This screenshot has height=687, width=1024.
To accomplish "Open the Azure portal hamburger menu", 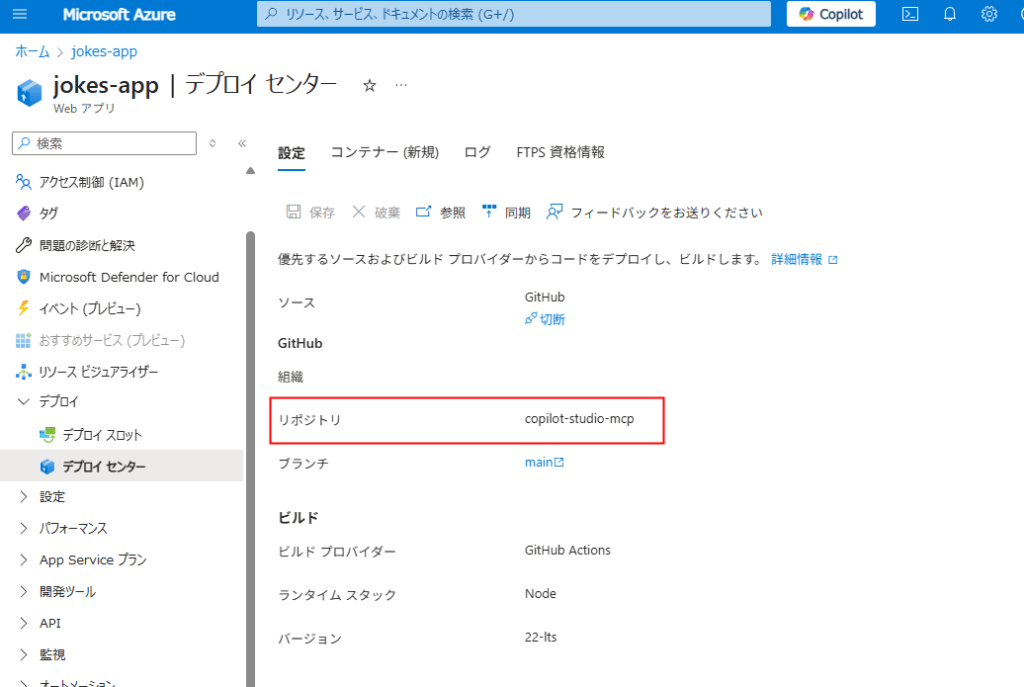I will coord(20,14).
